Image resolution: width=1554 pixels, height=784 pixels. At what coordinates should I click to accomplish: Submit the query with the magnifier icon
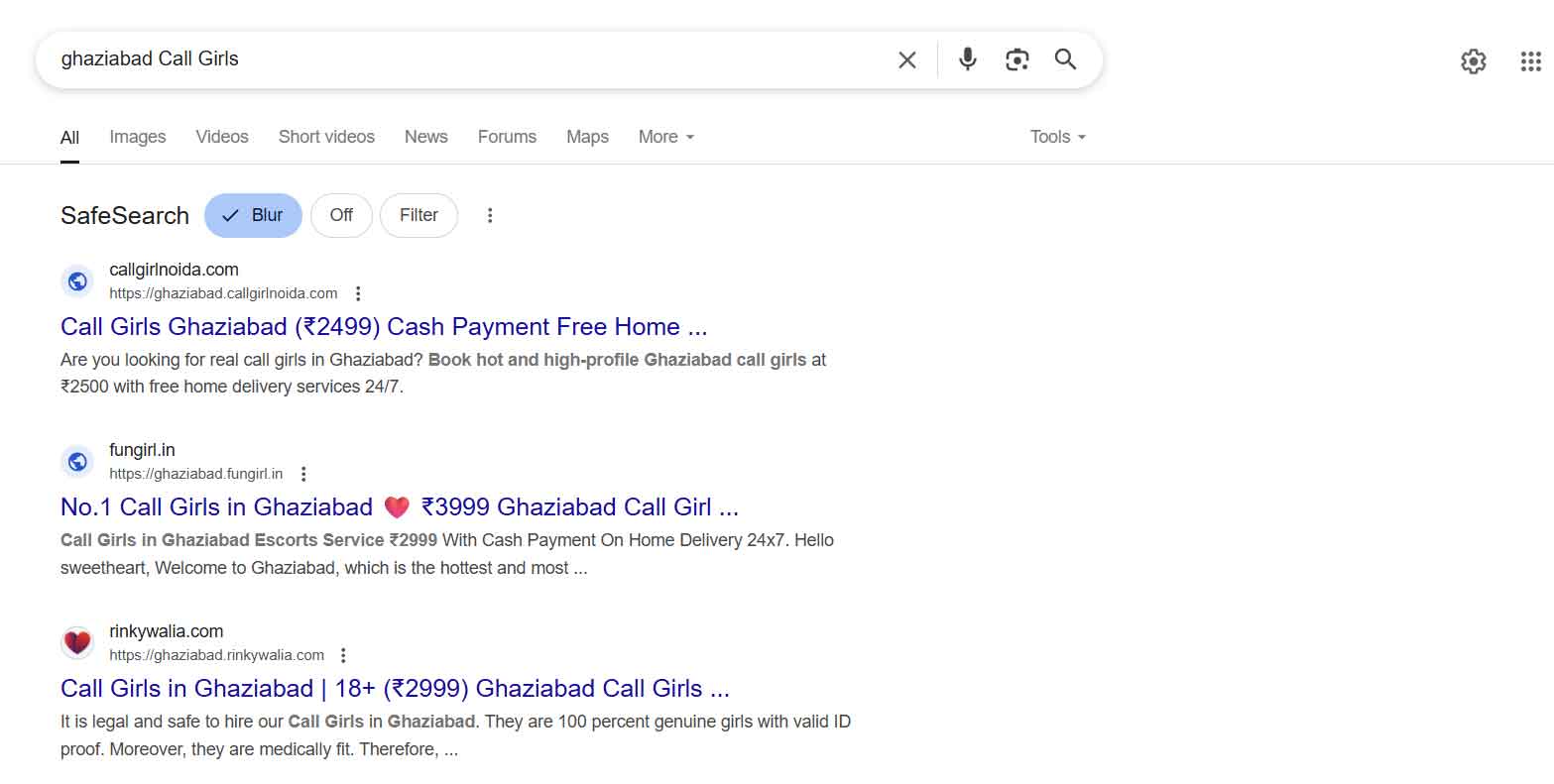point(1065,59)
